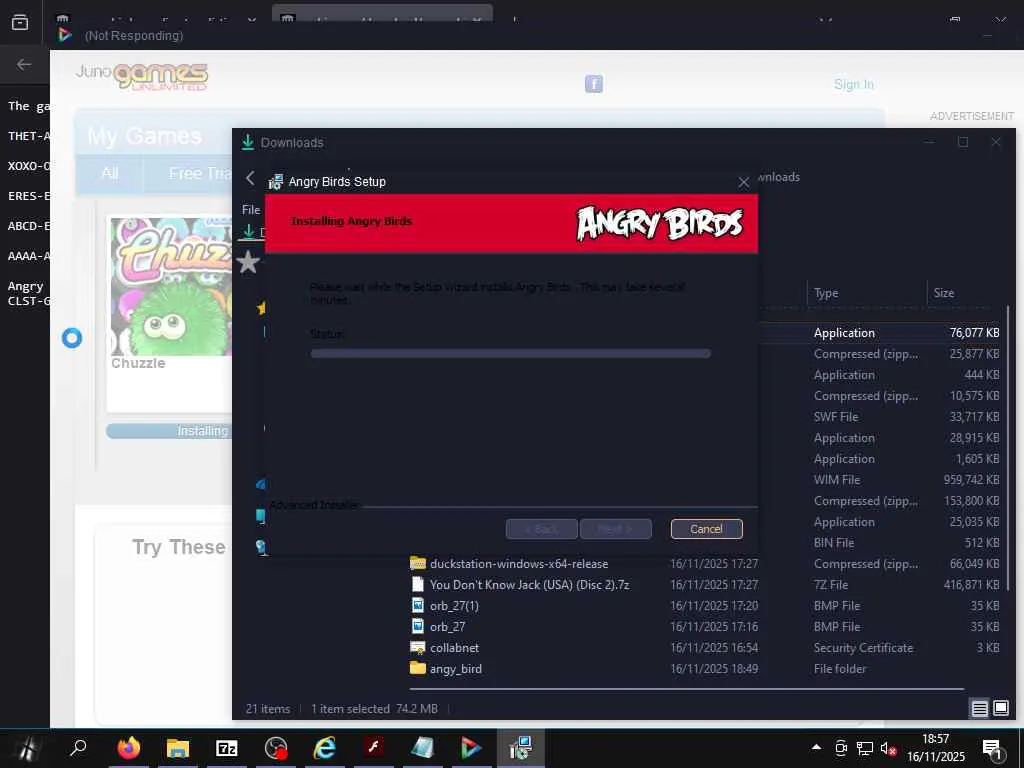Viewport: 1024px width, 768px height.
Task: Click the Juno games unlimited logo
Action: pos(142,76)
